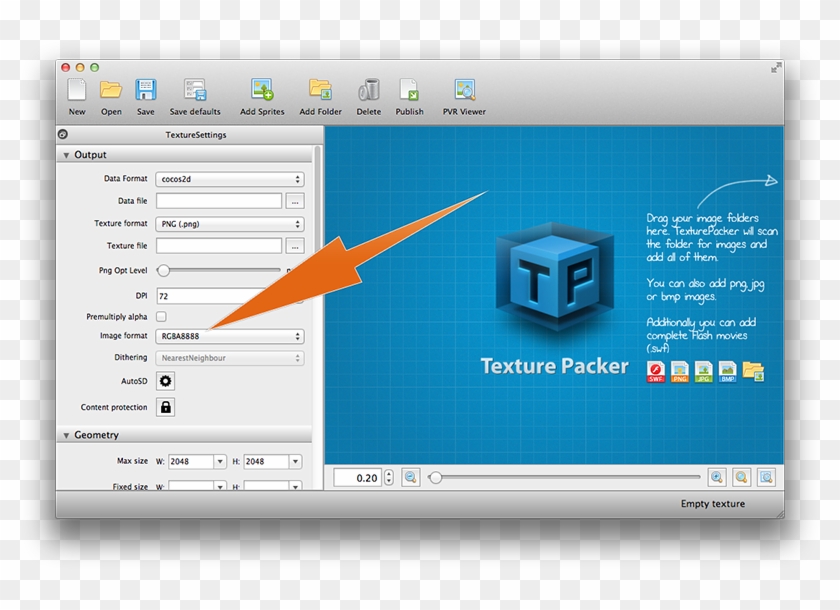Browse for a Data file with the ellipsis button
Viewport: 840px width, 610px height.
coord(296,200)
